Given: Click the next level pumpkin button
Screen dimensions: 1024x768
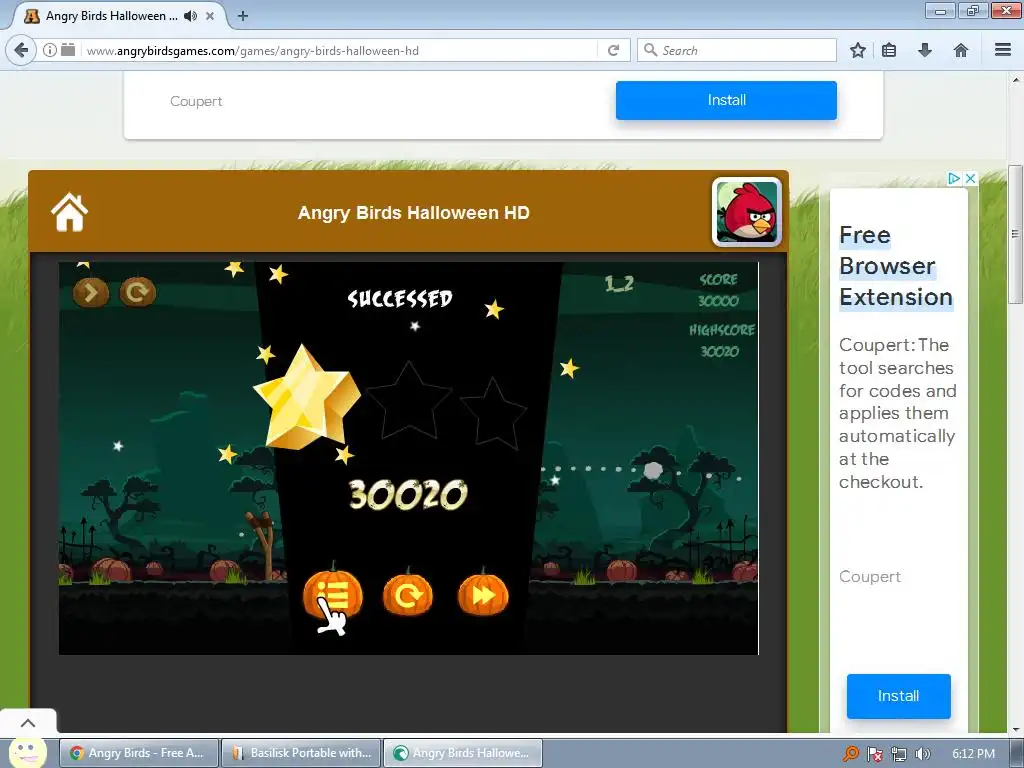Looking at the screenshot, I should (483, 593).
